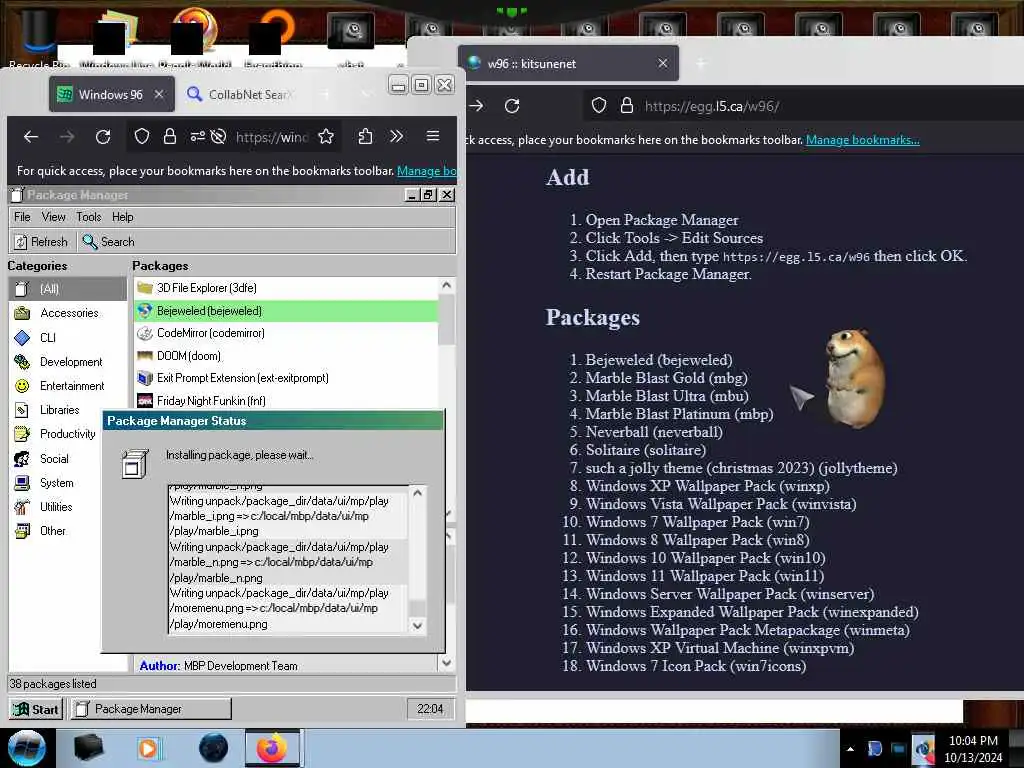
Task: Open the Help menu in Package Manager
Action: [122, 217]
